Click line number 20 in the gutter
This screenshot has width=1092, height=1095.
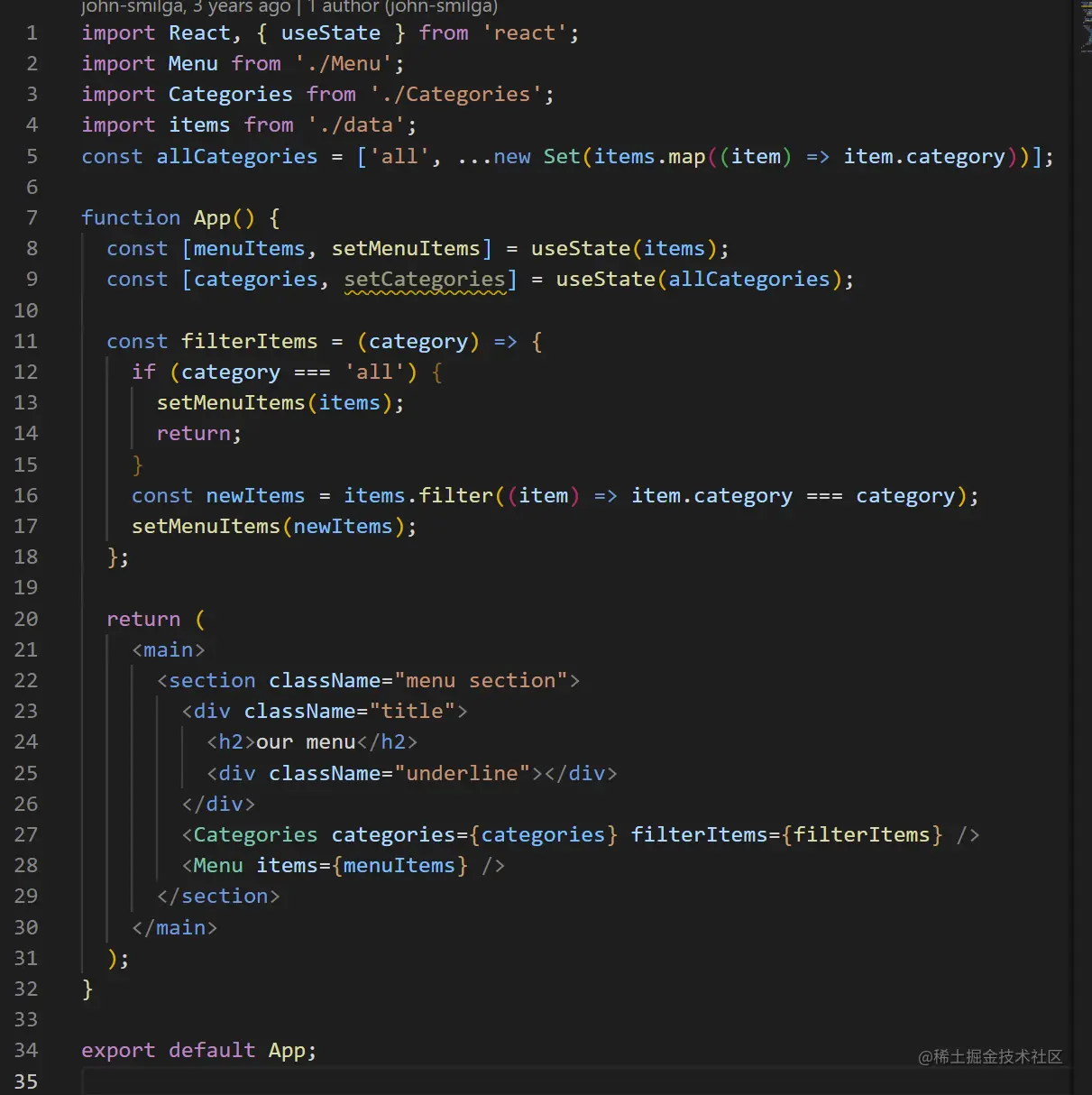(26, 619)
